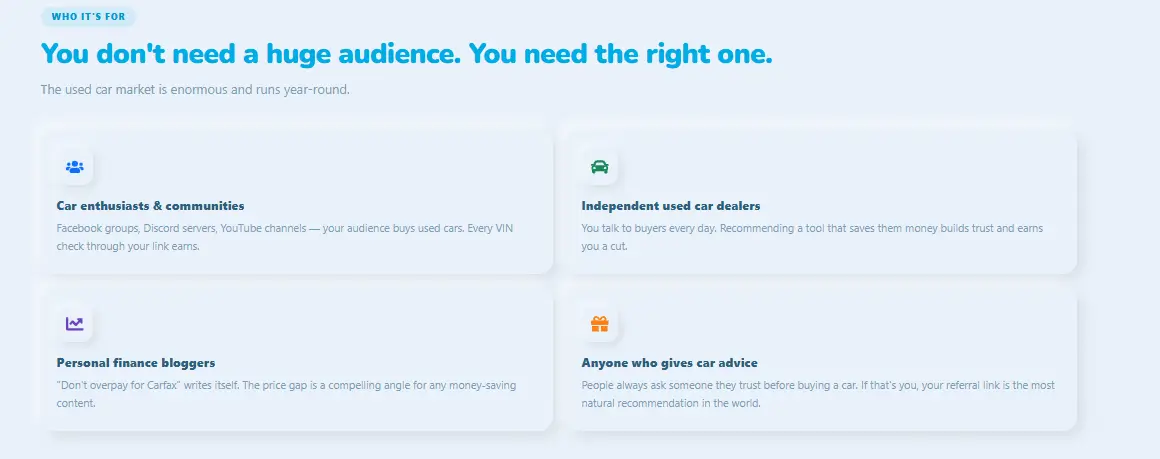Click 'The used car market is enormous' subtitle
Viewport: 1160px width, 459px height.
[195, 90]
